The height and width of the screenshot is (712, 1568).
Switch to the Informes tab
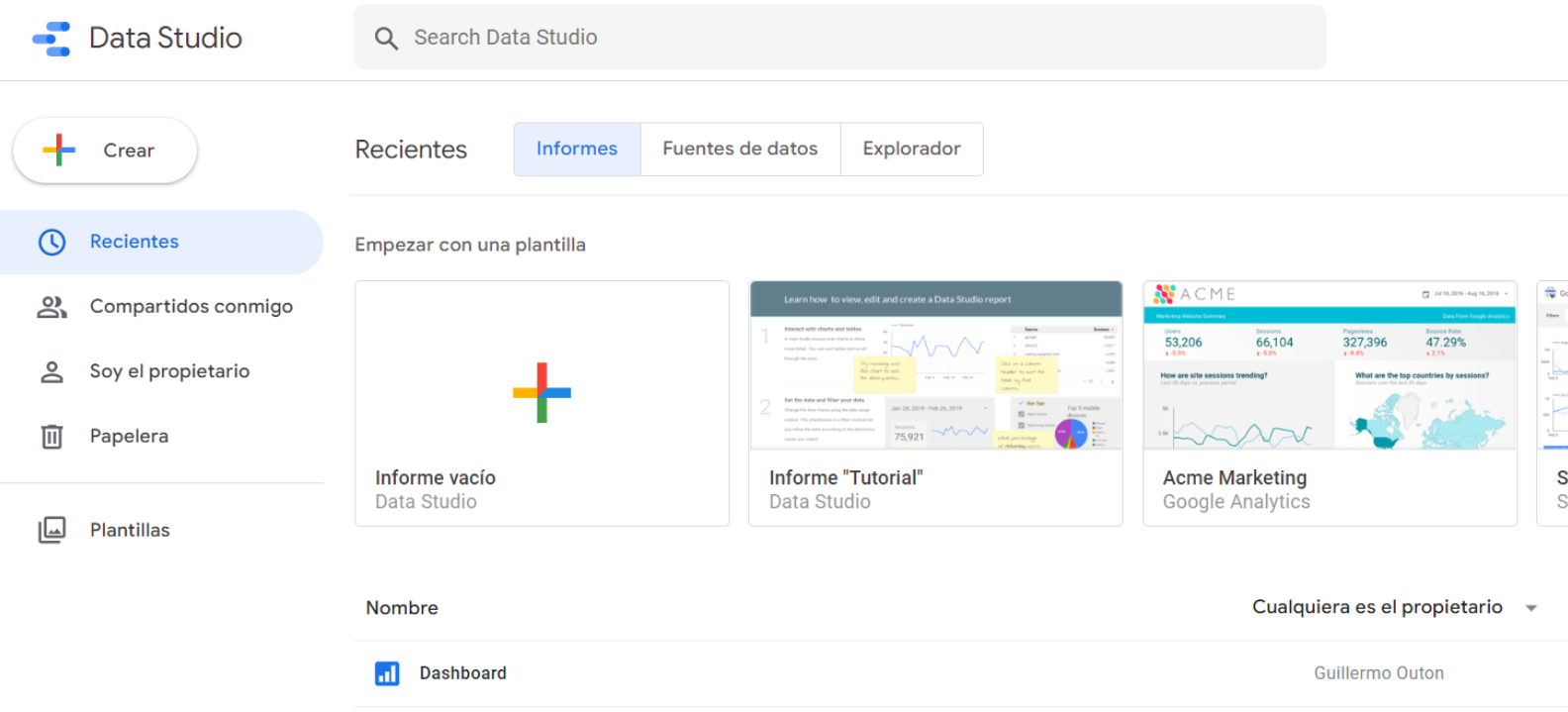tap(577, 150)
